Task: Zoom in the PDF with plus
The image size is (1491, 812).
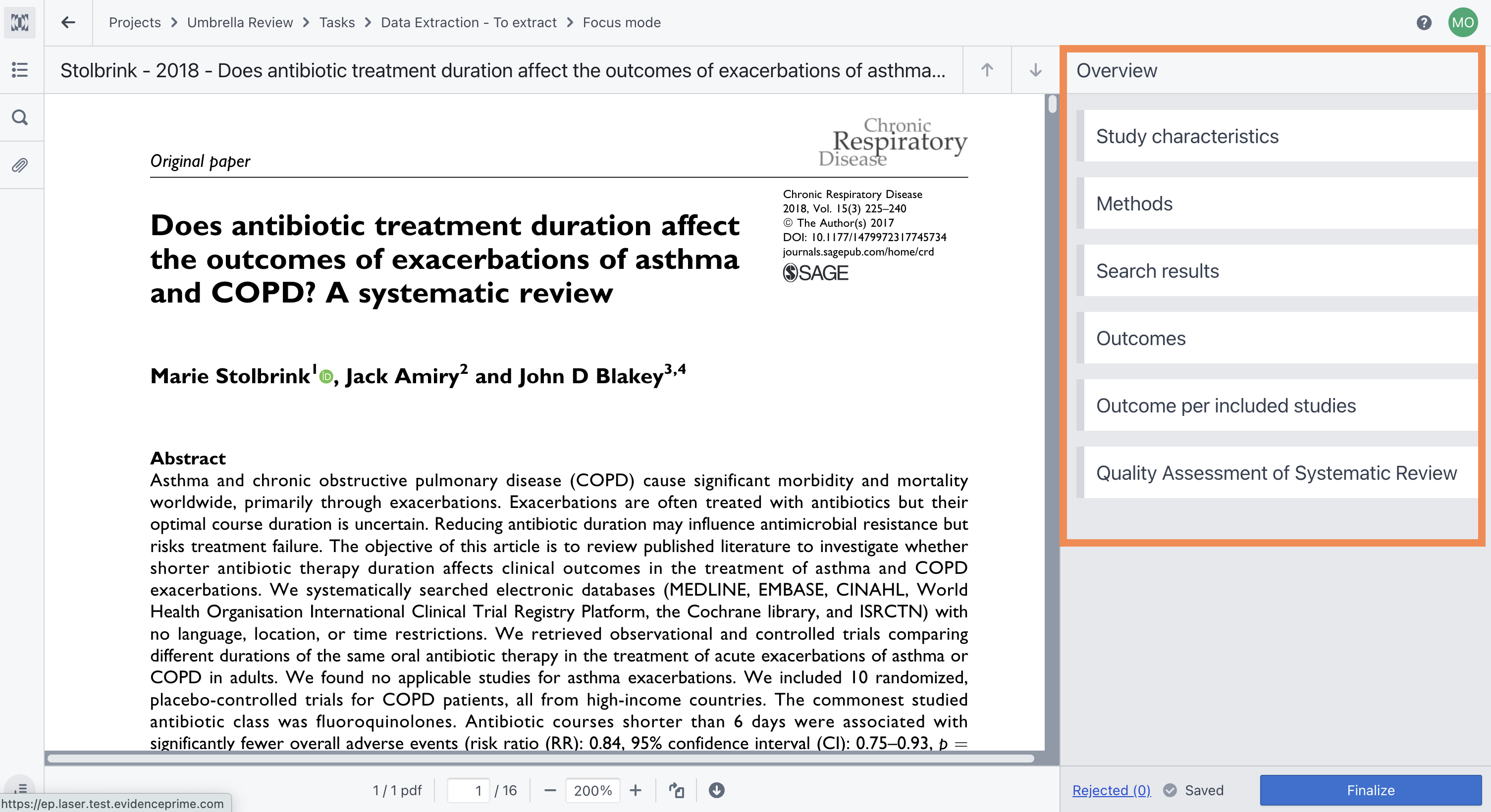Action: pos(636,790)
